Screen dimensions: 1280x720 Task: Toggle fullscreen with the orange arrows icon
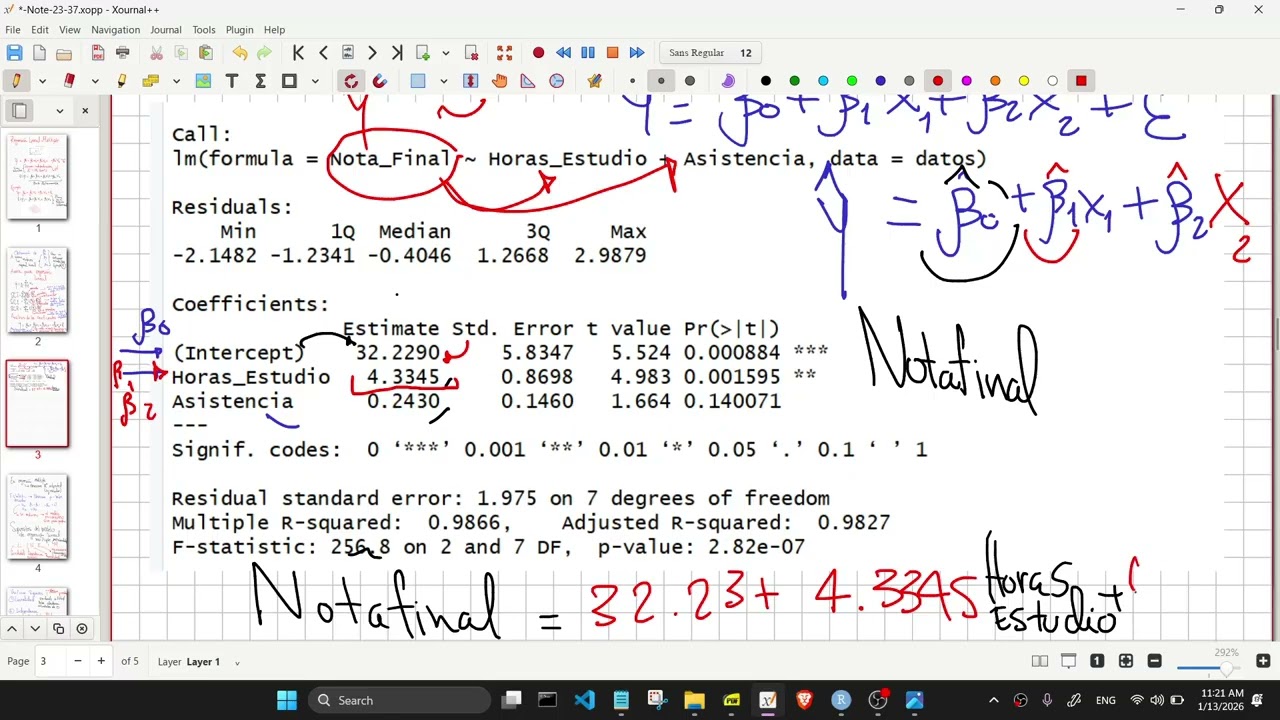coord(505,53)
